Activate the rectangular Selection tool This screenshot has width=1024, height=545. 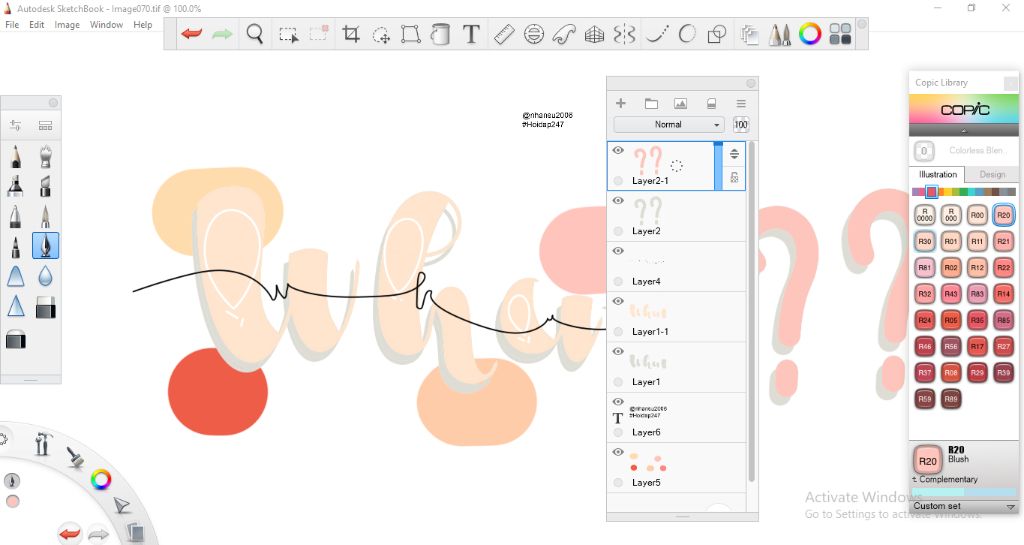(288, 34)
